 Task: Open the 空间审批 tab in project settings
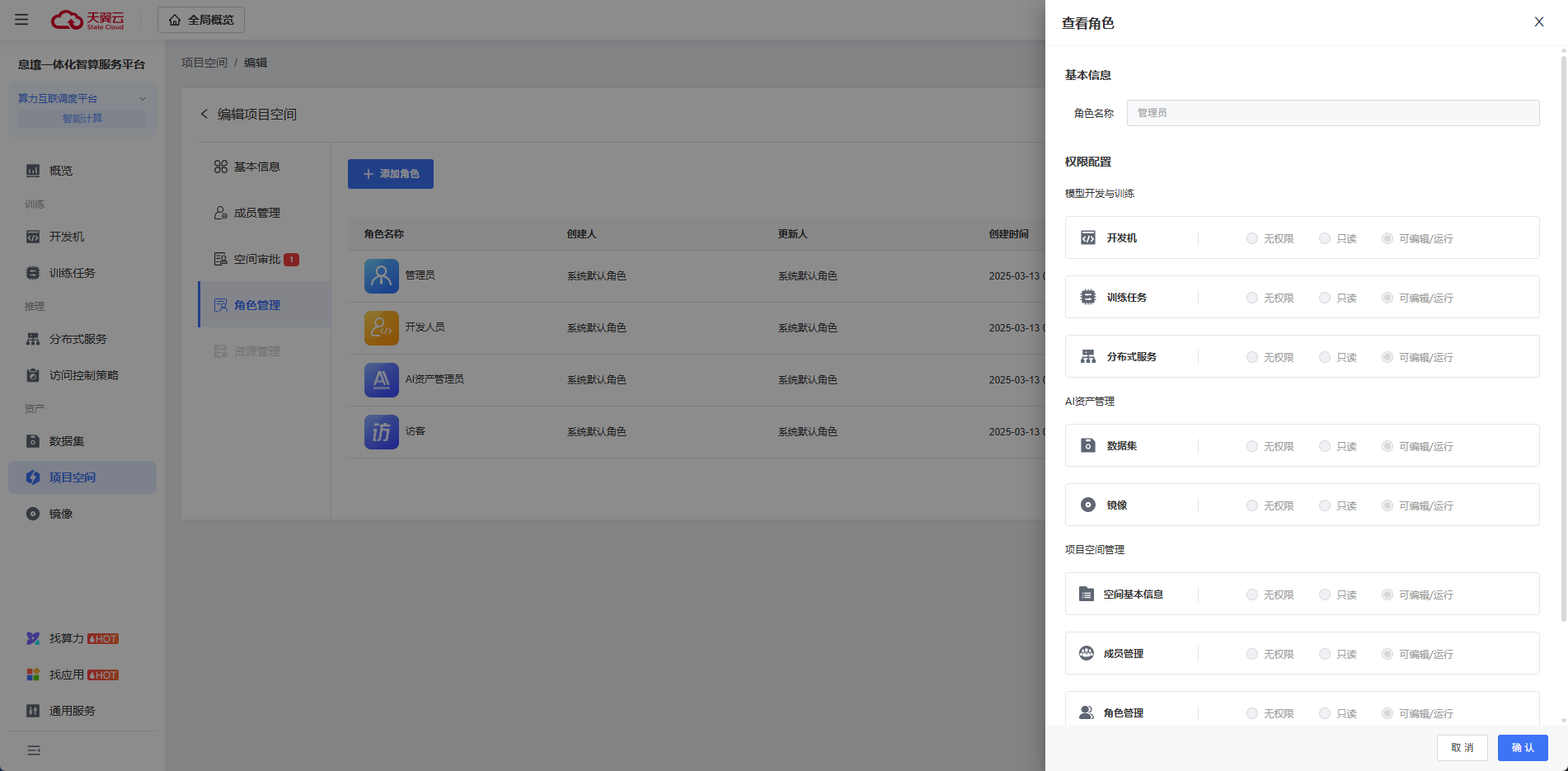point(264,259)
